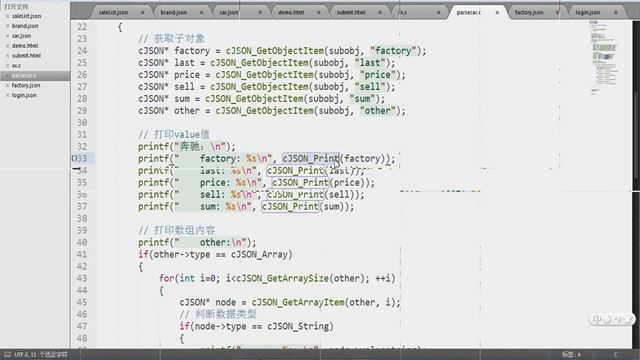Close saleList.json from sidebar open files

pyautogui.click(x=7, y=16)
